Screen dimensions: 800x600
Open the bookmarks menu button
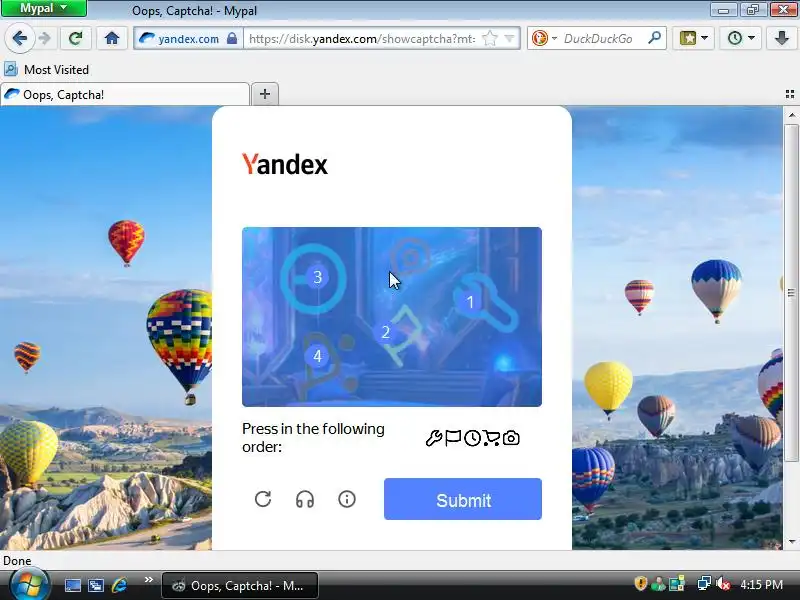693,38
